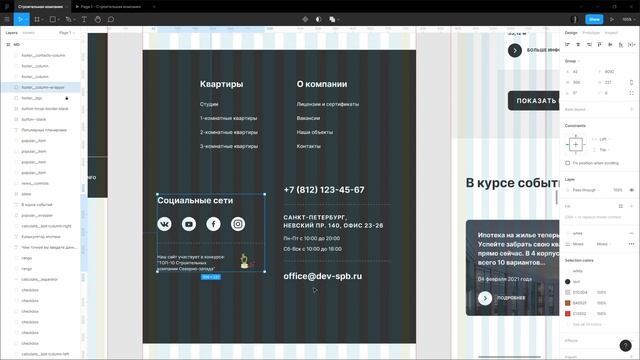Click the Mask icon in the toolbar
Screen dimensions: 640x360
pos(318,19)
